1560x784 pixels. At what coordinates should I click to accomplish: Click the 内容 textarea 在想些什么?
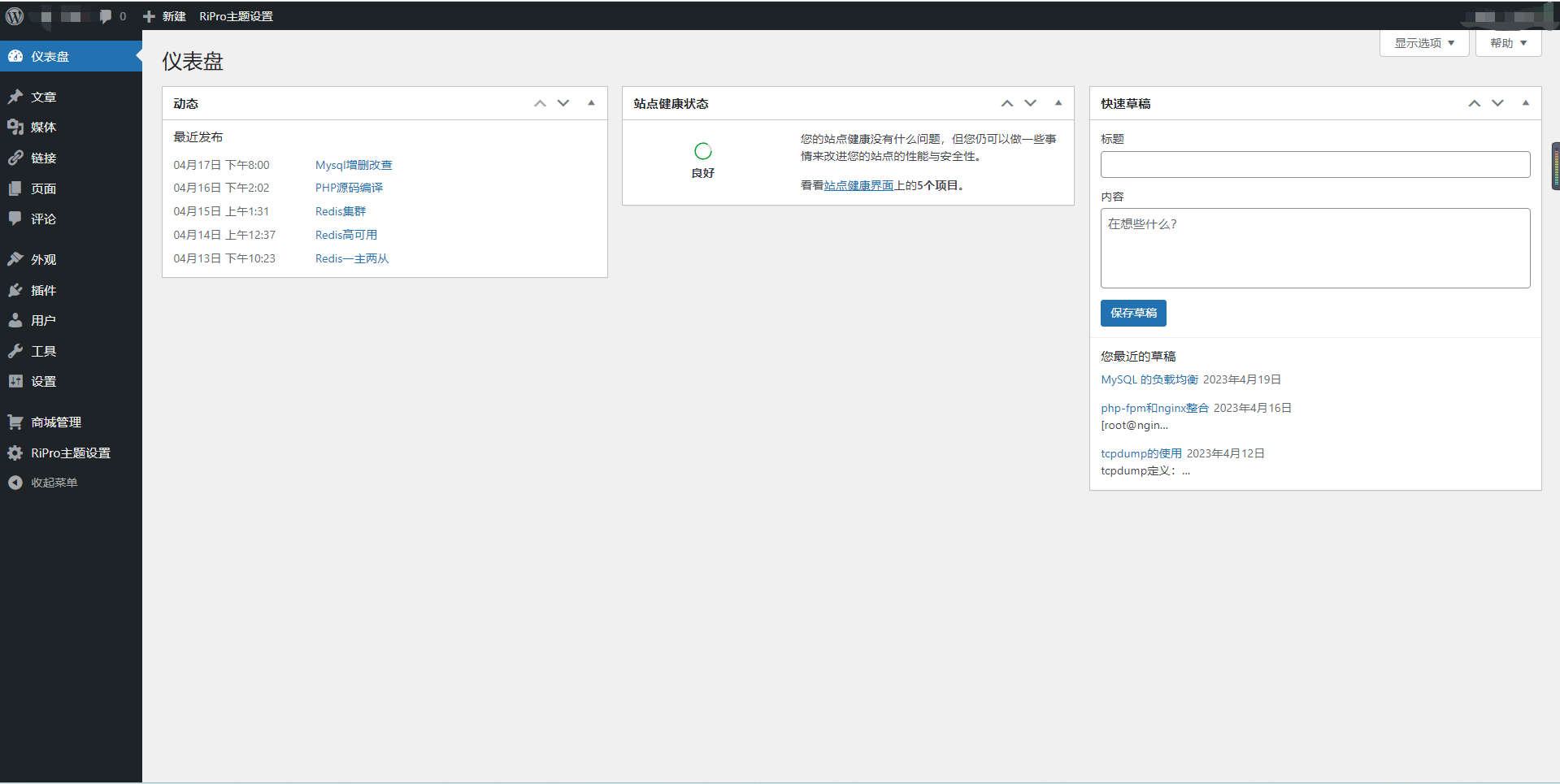[1315, 248]
